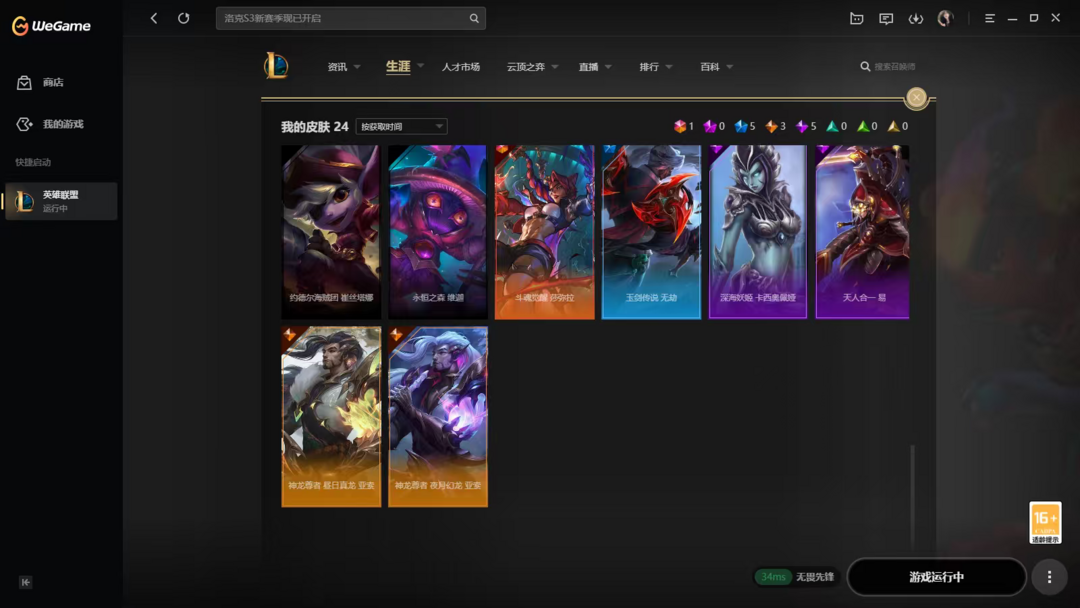The width and height of the screenshot is (1080, 608).
Task: Select the 排行 navigation item
Action: point(649,67)
